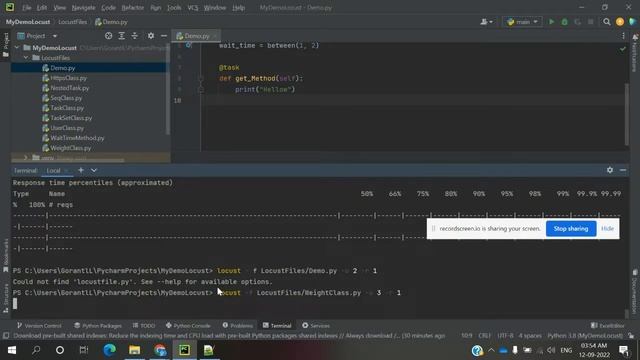Select WeightClass.py in project tree
Screen dimensions: 640x360
pos(71,148)
